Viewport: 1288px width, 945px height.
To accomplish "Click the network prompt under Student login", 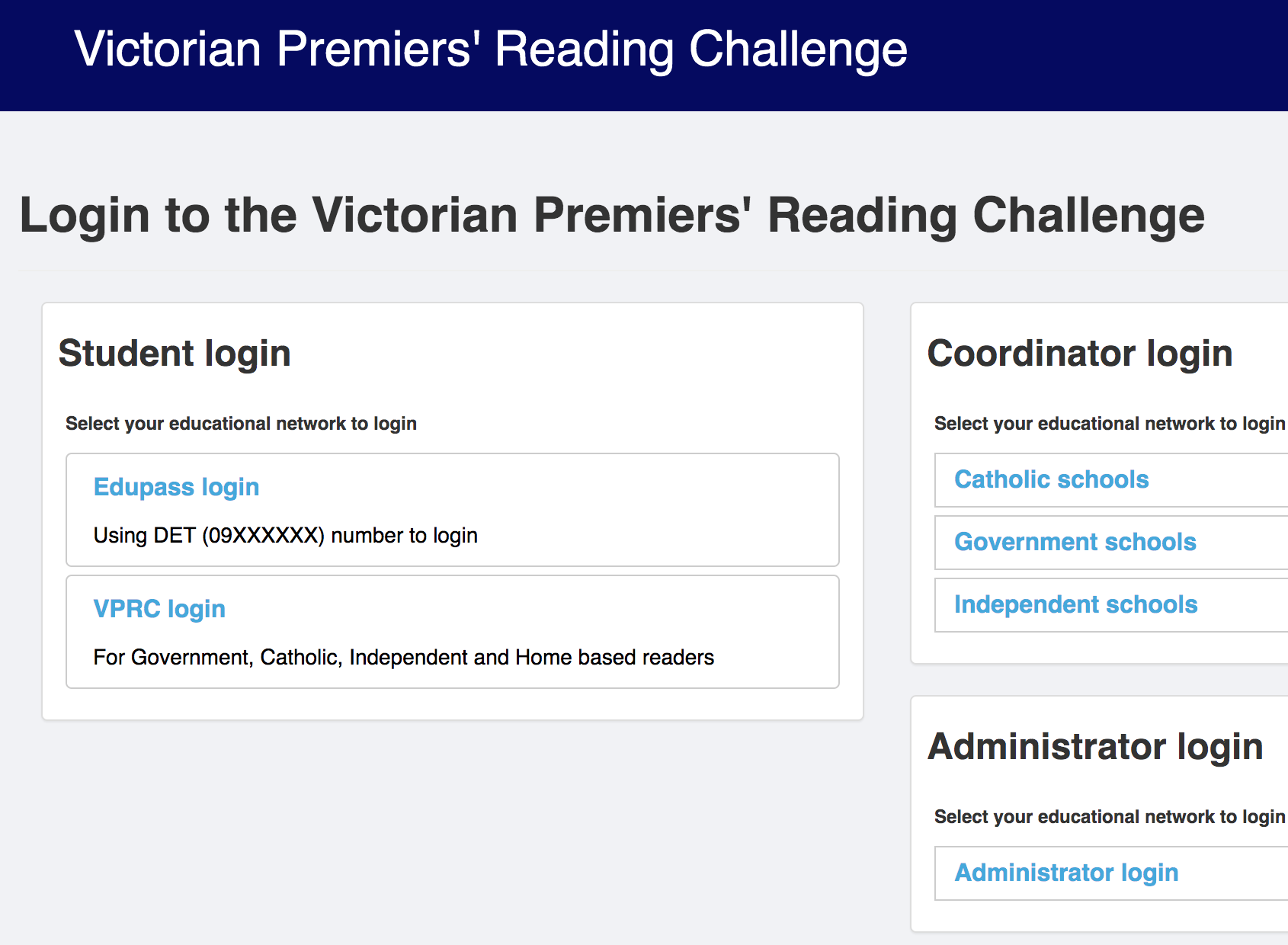I will click(241, 424).
